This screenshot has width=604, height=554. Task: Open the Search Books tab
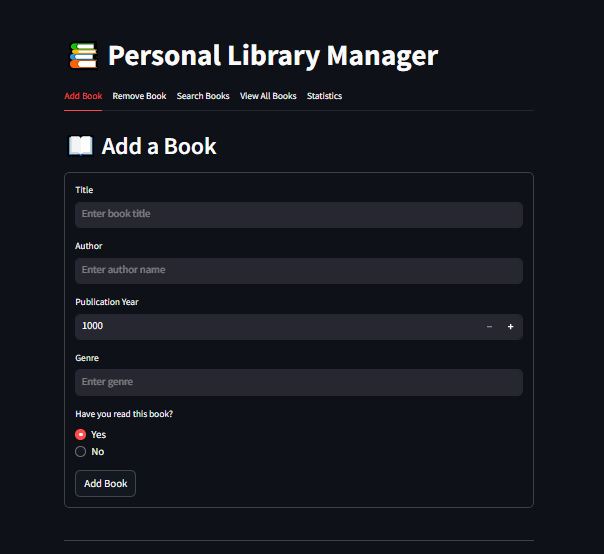[203, 96]
